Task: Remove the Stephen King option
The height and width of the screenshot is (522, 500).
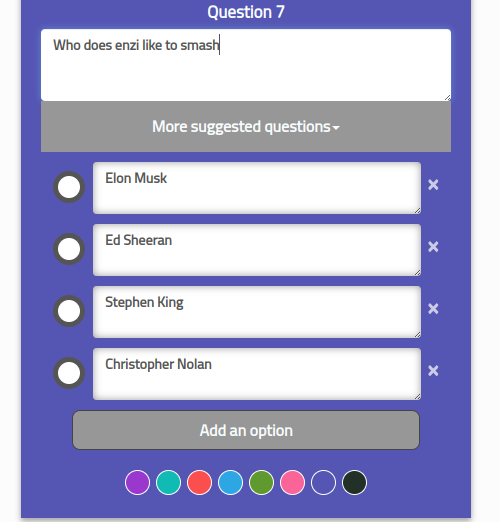Action: [x=433, y=309]
